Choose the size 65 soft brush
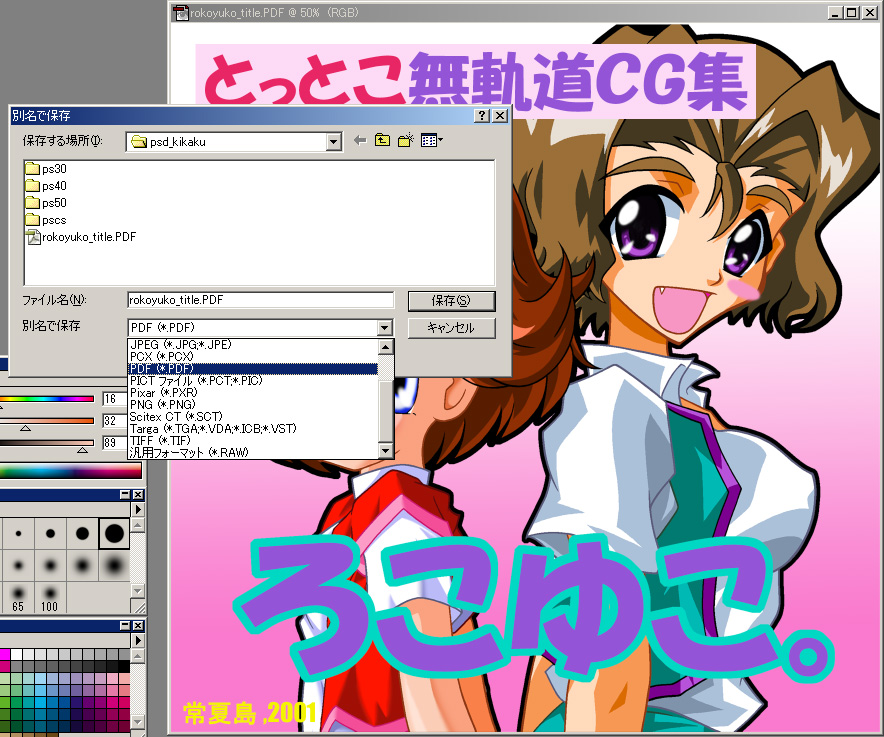 (18, 597)
